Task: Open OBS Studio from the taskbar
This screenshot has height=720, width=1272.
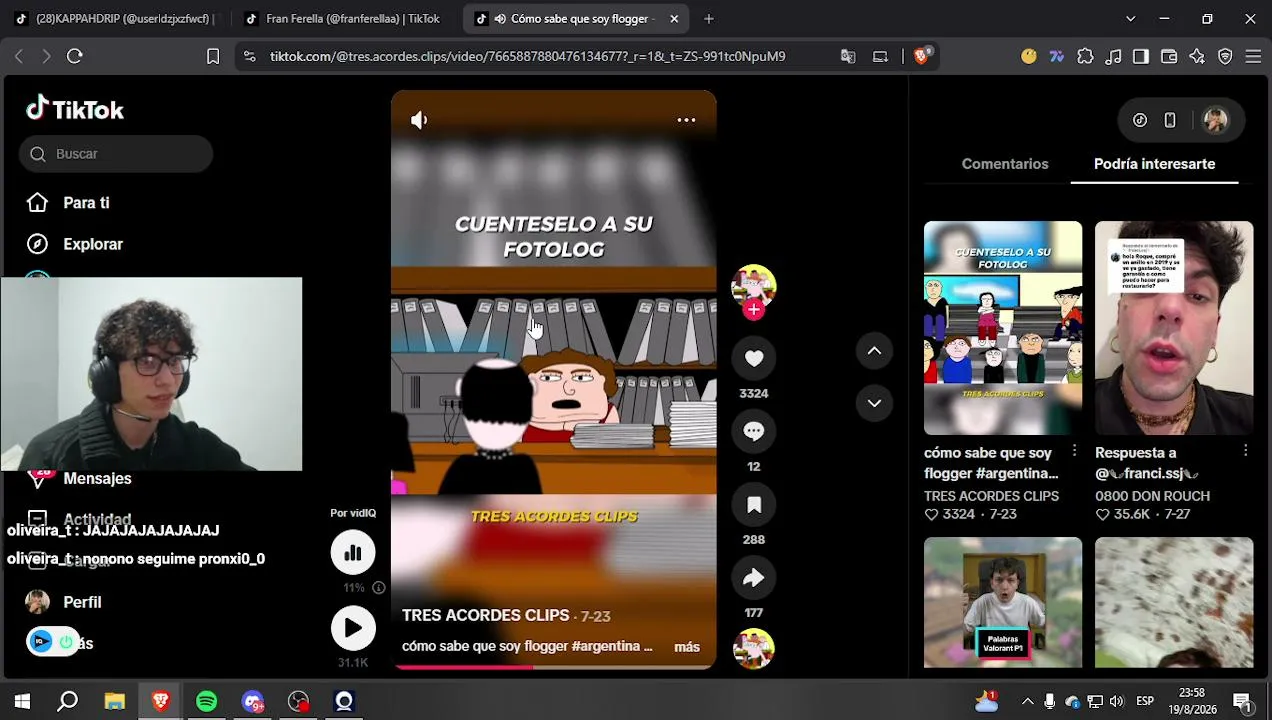Action: pyautogui.click(x=299, y=702)
